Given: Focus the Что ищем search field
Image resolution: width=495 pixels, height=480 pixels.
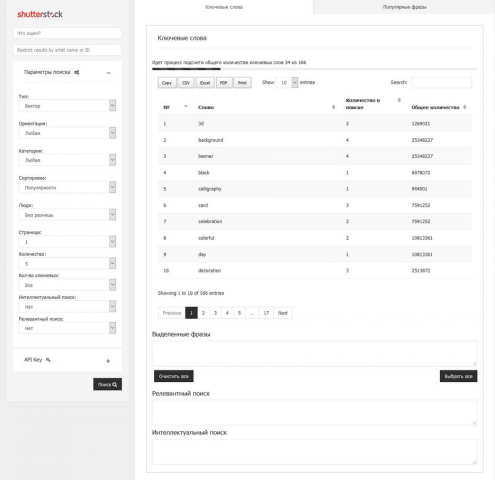Looking at the screenshot, I should pyautogui.click(x=67, y=33).
